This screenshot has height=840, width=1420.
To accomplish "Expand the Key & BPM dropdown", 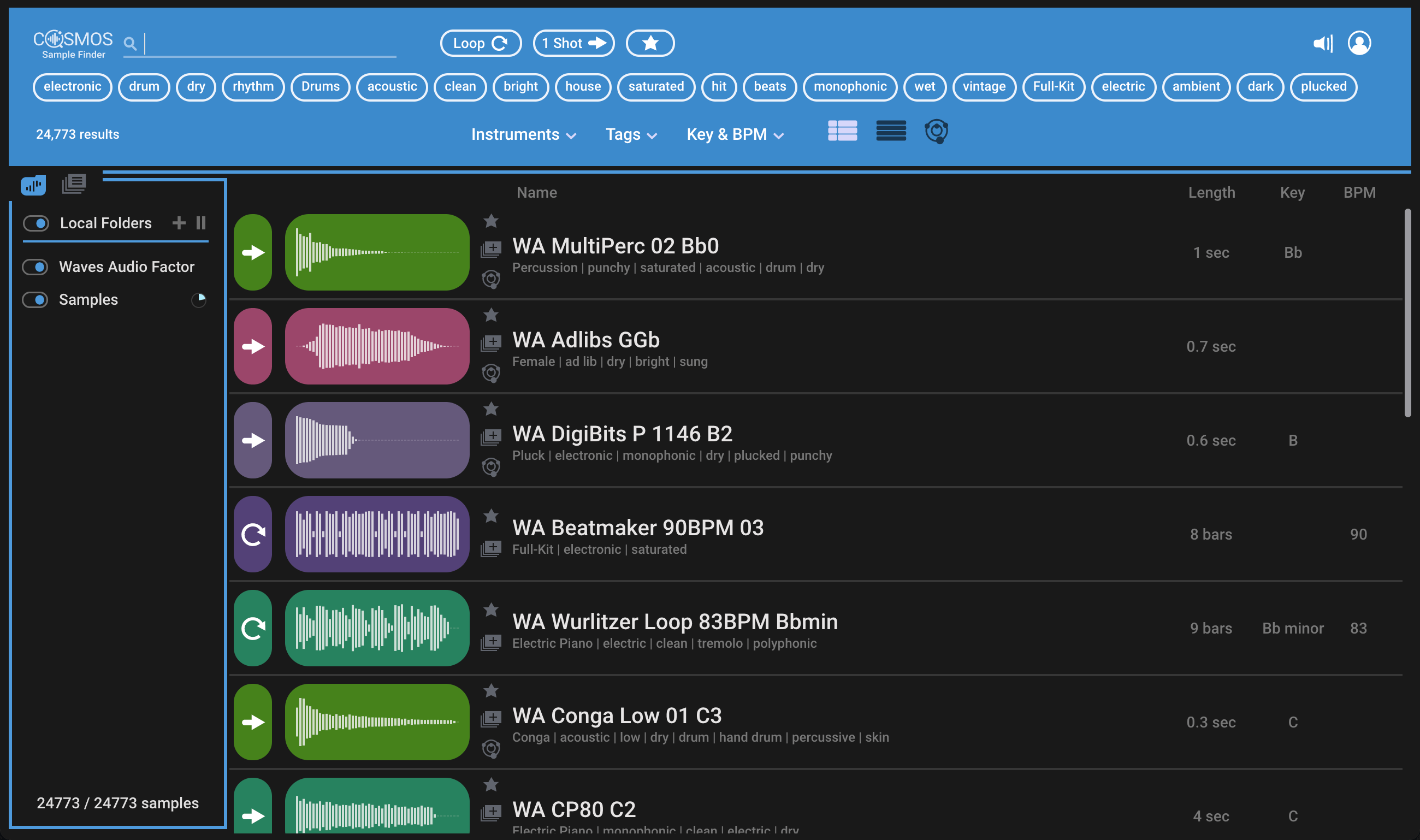I will pyautogui.click(x=735, y=134).
